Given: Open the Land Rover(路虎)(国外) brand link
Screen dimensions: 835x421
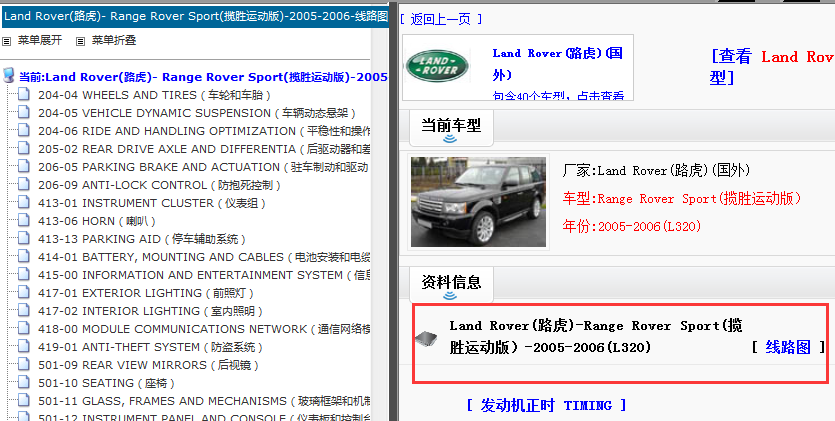Looking at the screenshot, I should (x=558, y=63).
